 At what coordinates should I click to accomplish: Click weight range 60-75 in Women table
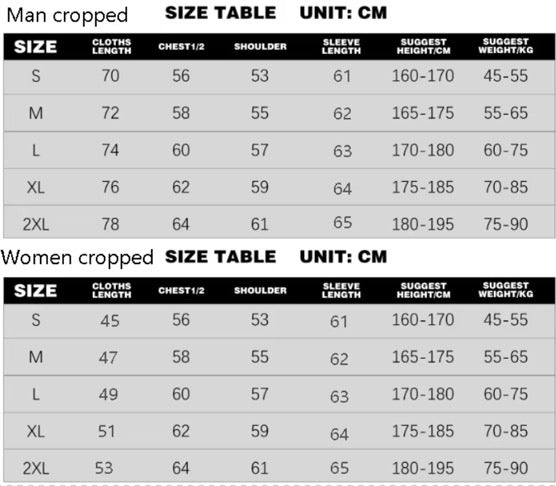pyautogui.click(x=506, y=394)
